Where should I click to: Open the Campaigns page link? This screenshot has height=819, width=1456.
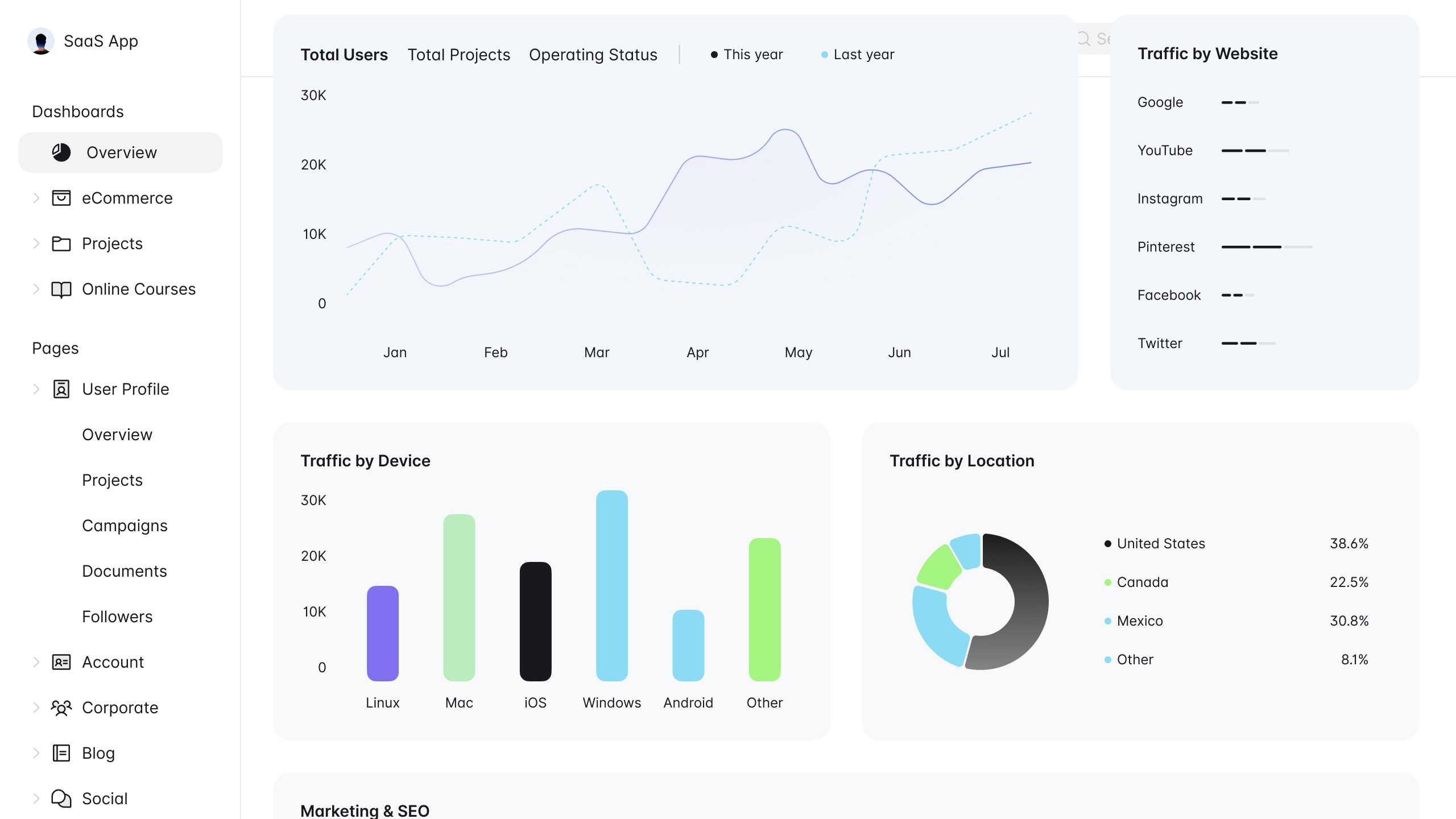[x=125, y=526]
